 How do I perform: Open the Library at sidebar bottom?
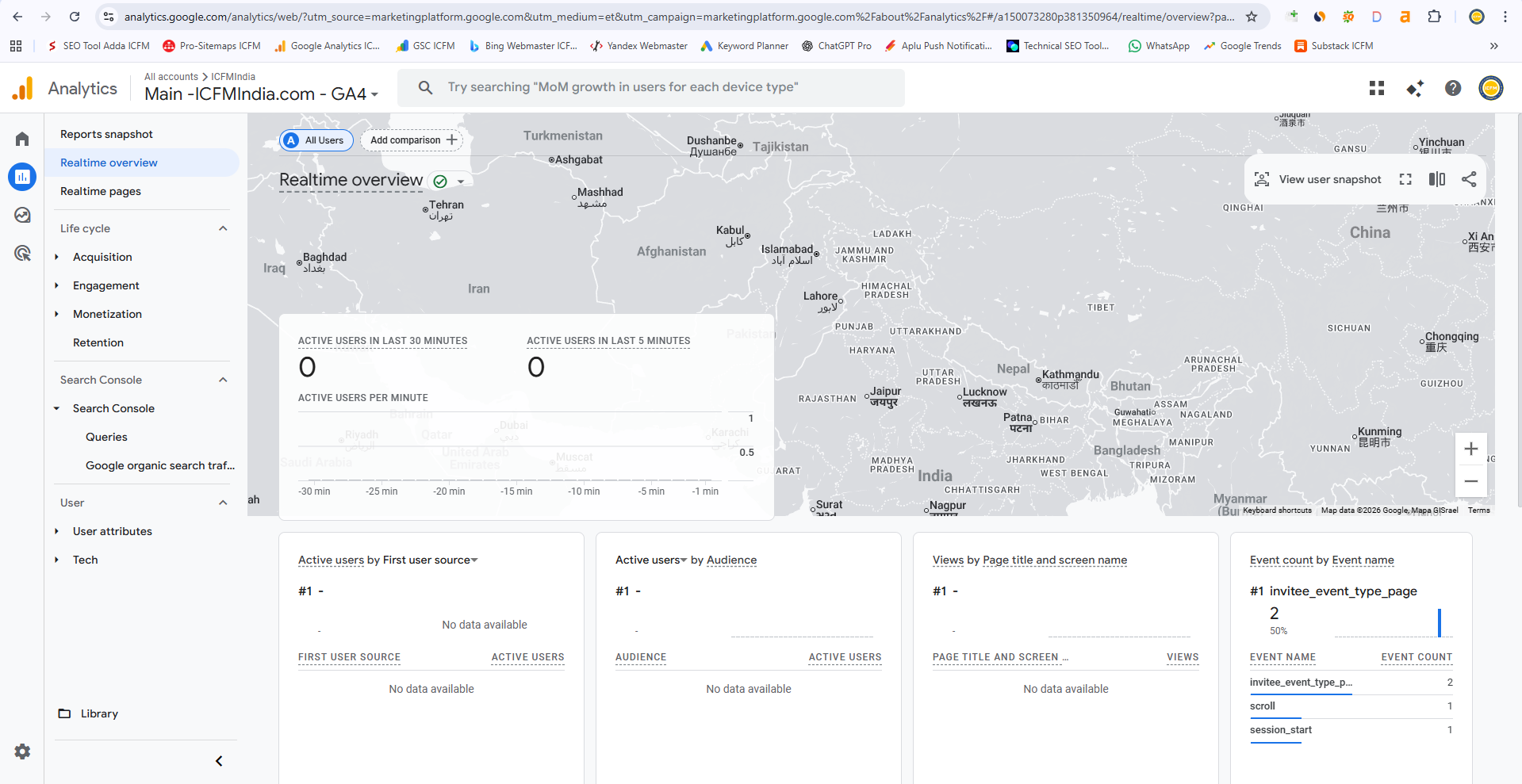[98, 713]
